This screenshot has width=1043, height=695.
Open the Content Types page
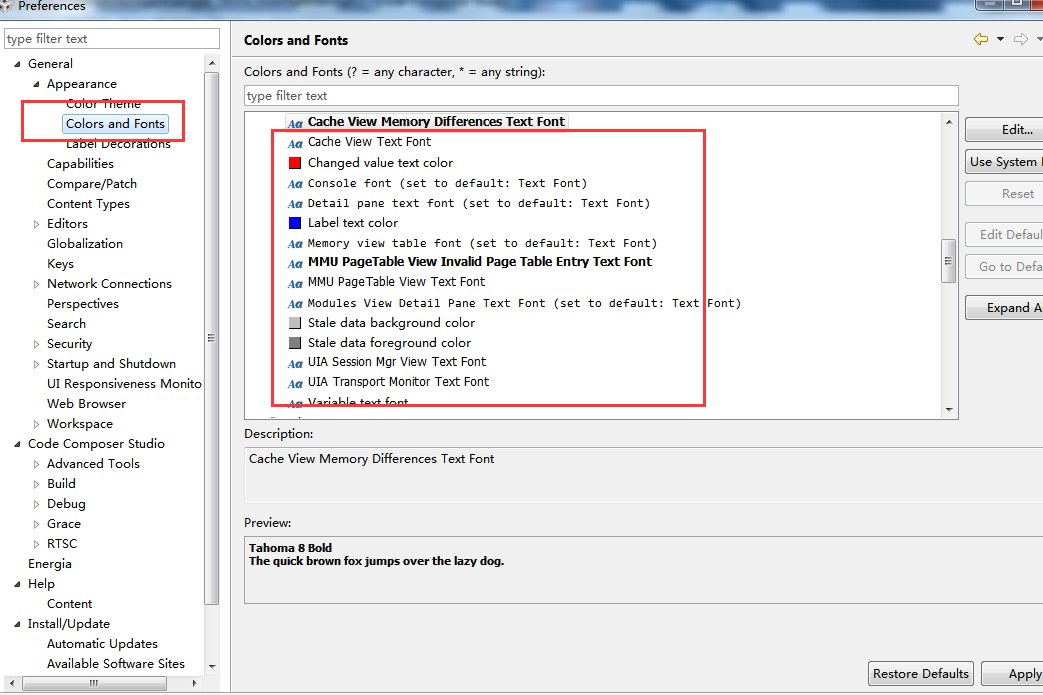[88, 204]
